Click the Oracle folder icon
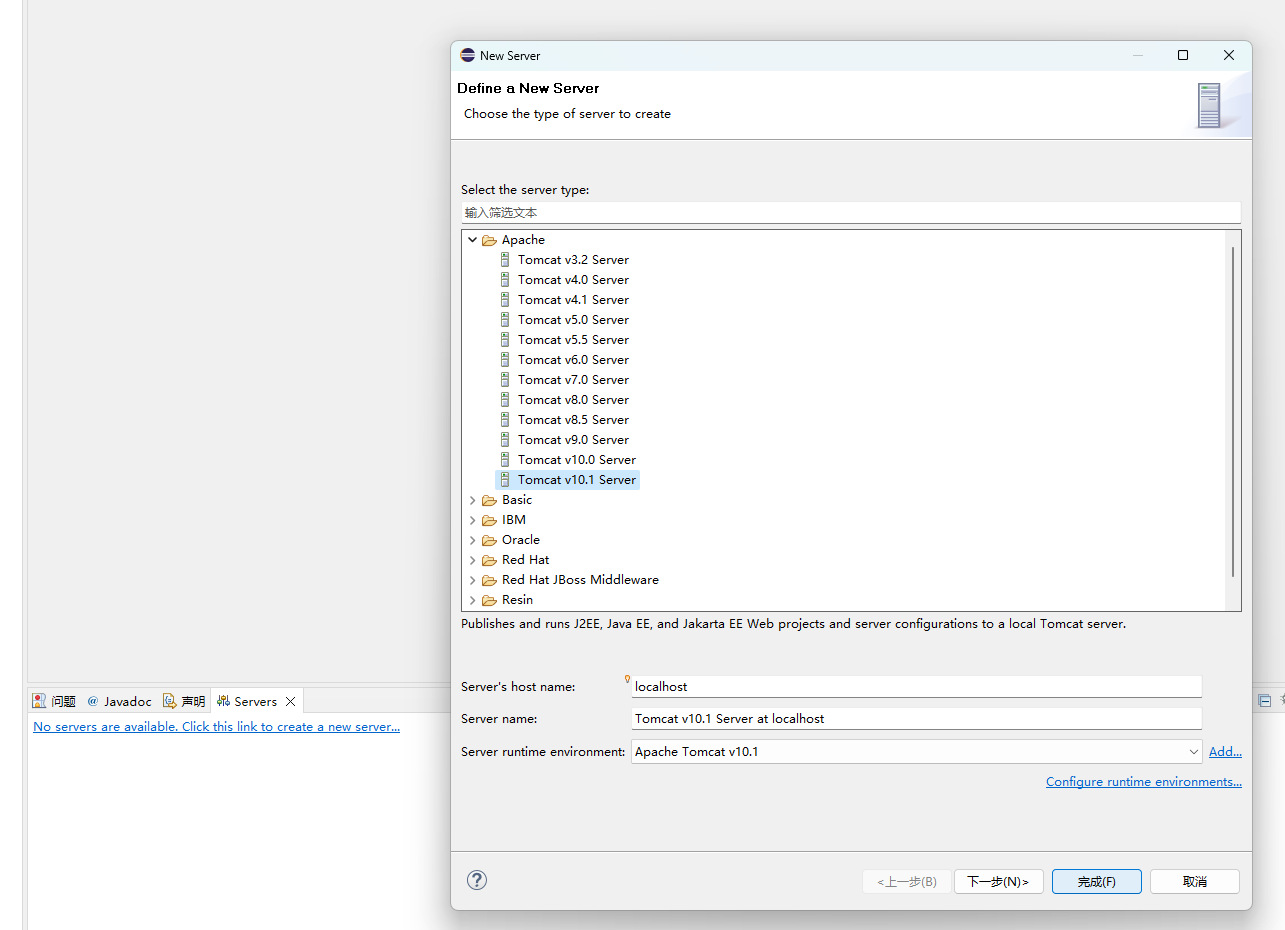The height and width of the screenshot is (930, 1285). 489,540
